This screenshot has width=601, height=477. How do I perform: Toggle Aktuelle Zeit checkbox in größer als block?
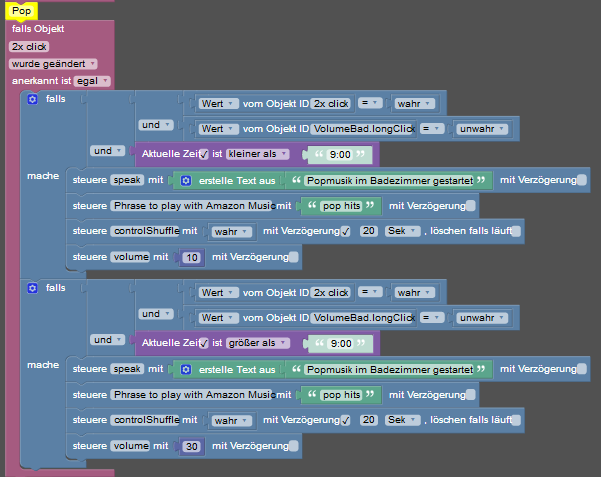coord(204,343)
